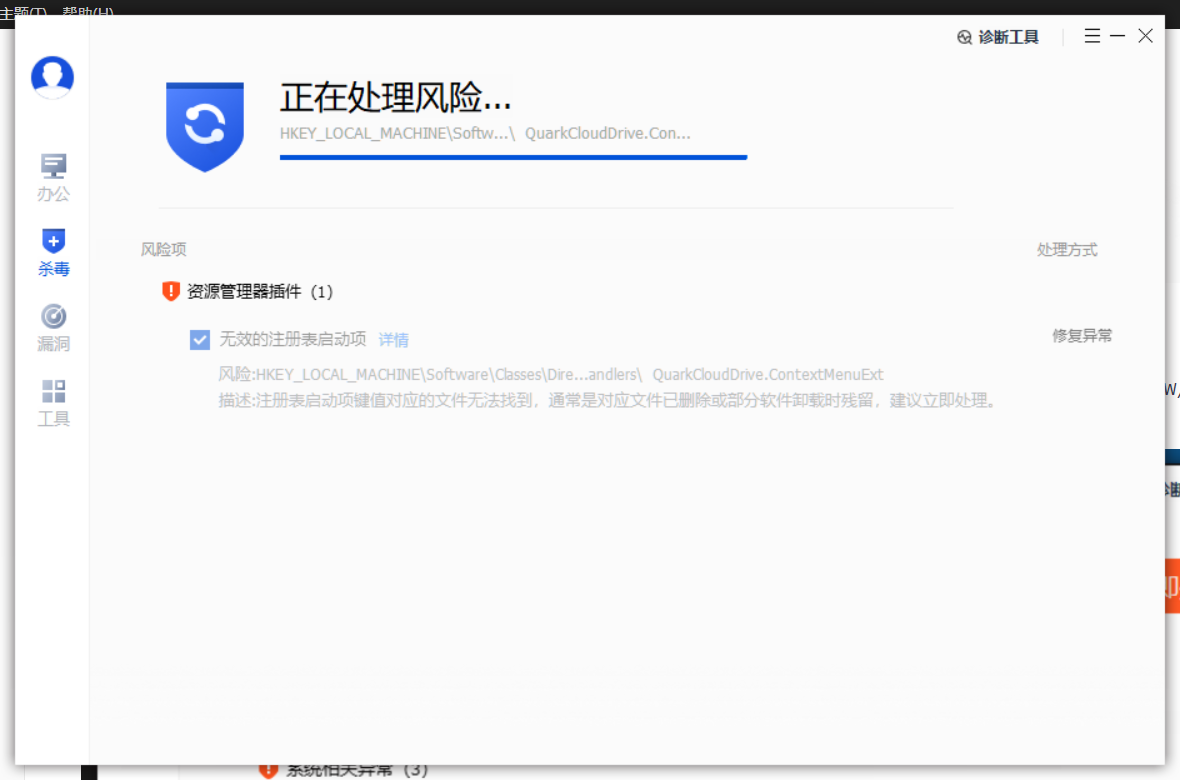Minimize the antivirus window
Screen dimensions: 1180x780
(1118, 35)
